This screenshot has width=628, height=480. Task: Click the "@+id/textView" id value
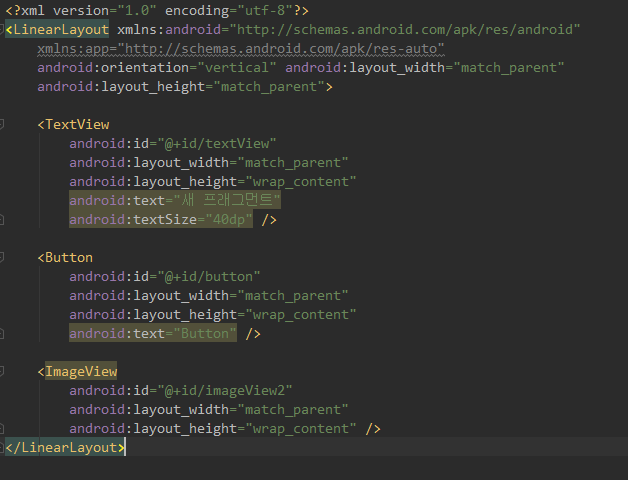[x=217, y=143]
